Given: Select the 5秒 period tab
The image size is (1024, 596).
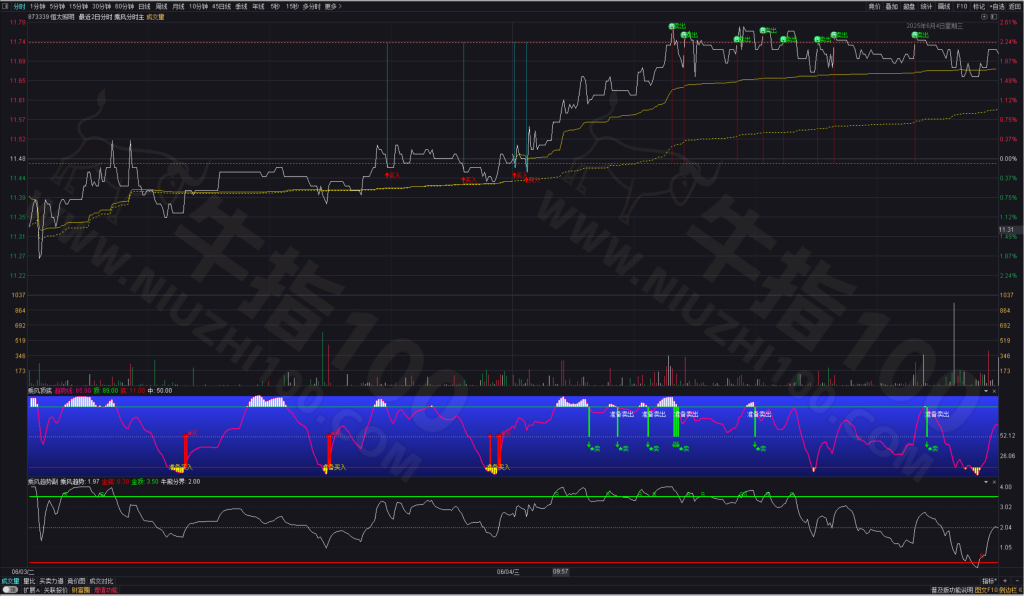Looking at the screenshot, I should click(x=275, y=7).
